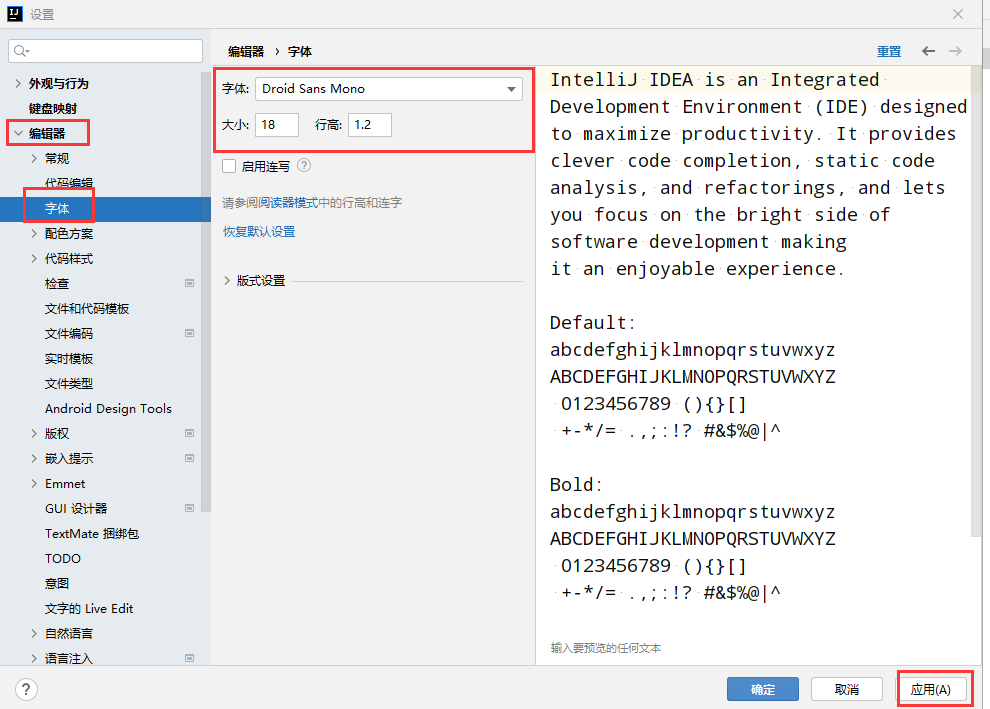The width and height of the screenshot is (990, 709).
Task: Select 代码样式 in the settings tree
Action: click(69, 259)
